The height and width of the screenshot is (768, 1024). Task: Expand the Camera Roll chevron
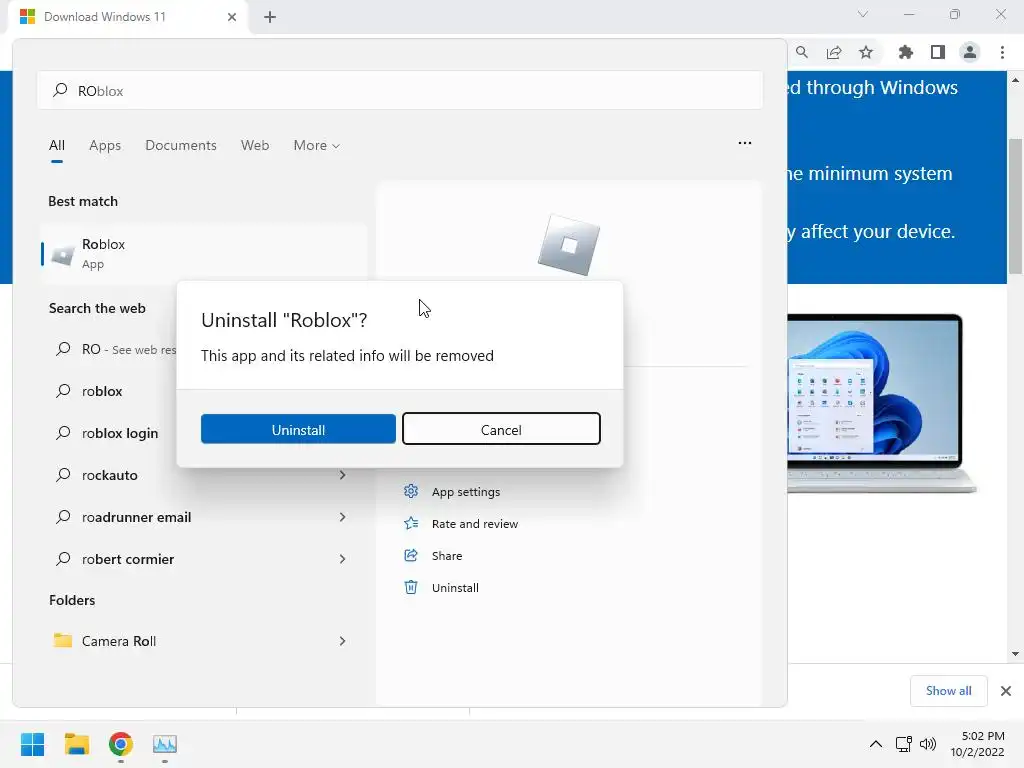click(342, 641)
